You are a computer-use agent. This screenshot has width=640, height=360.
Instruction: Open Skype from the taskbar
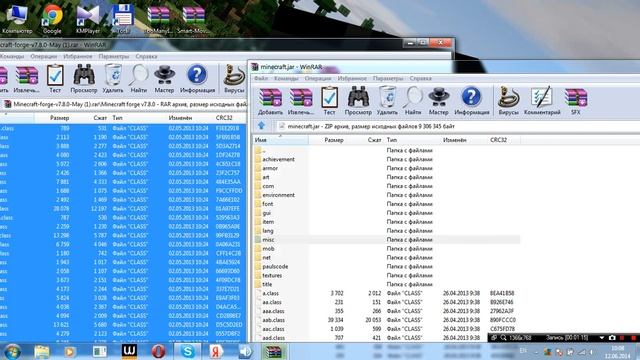click(187, 351)
